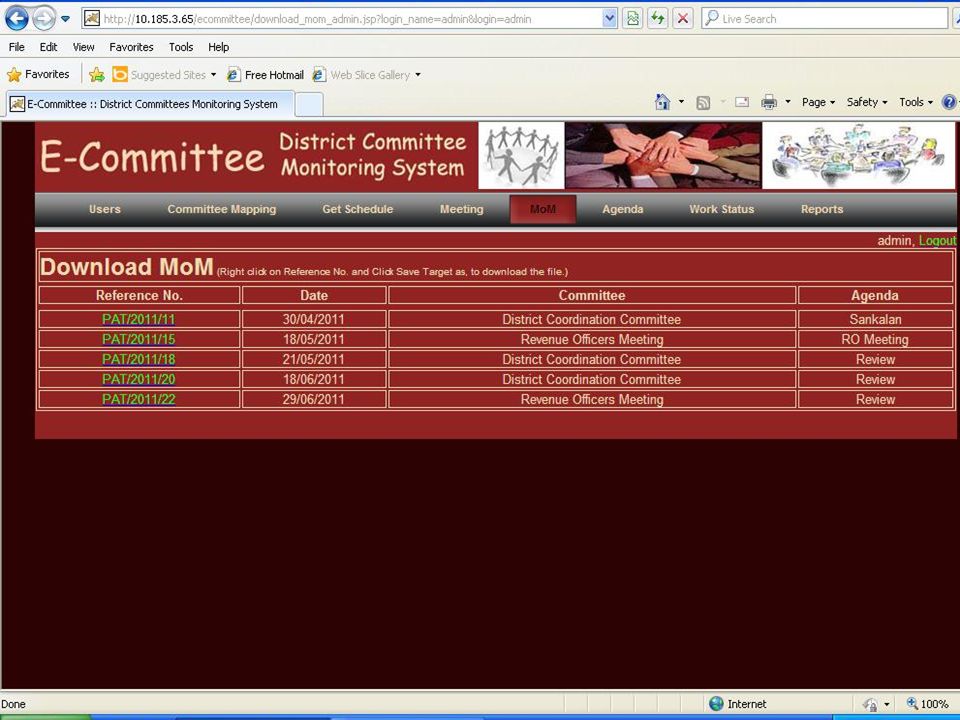Select the MoM navigation tab
The image size is (960, 720).
tap(542, 209)
